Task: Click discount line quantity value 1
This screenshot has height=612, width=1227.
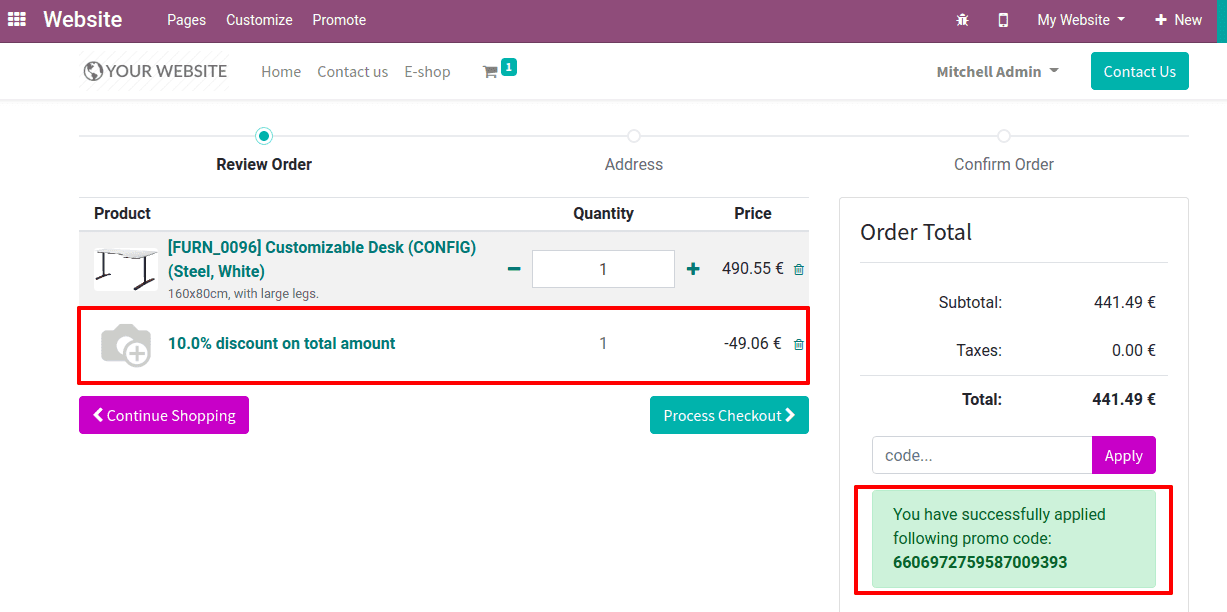Action: pos(603,344)
